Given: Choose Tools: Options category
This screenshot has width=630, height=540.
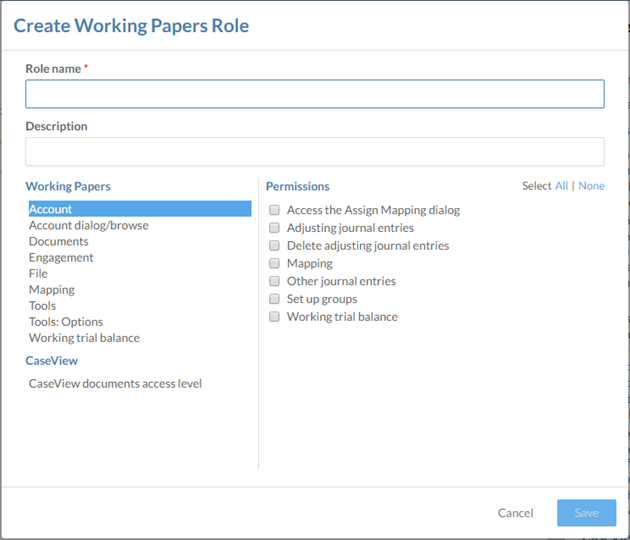Looking at the screenshot, I should point(65,321).
